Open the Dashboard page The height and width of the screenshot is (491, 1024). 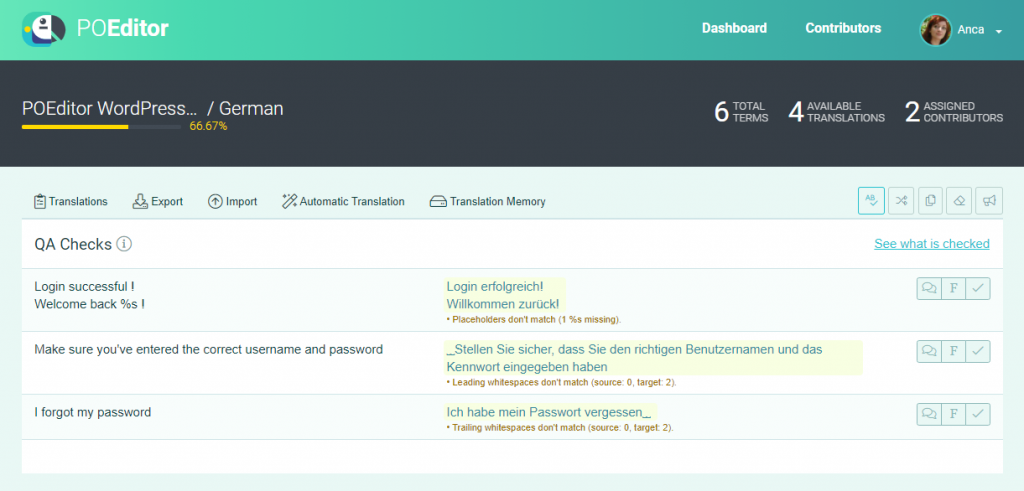tap(734, 28)
